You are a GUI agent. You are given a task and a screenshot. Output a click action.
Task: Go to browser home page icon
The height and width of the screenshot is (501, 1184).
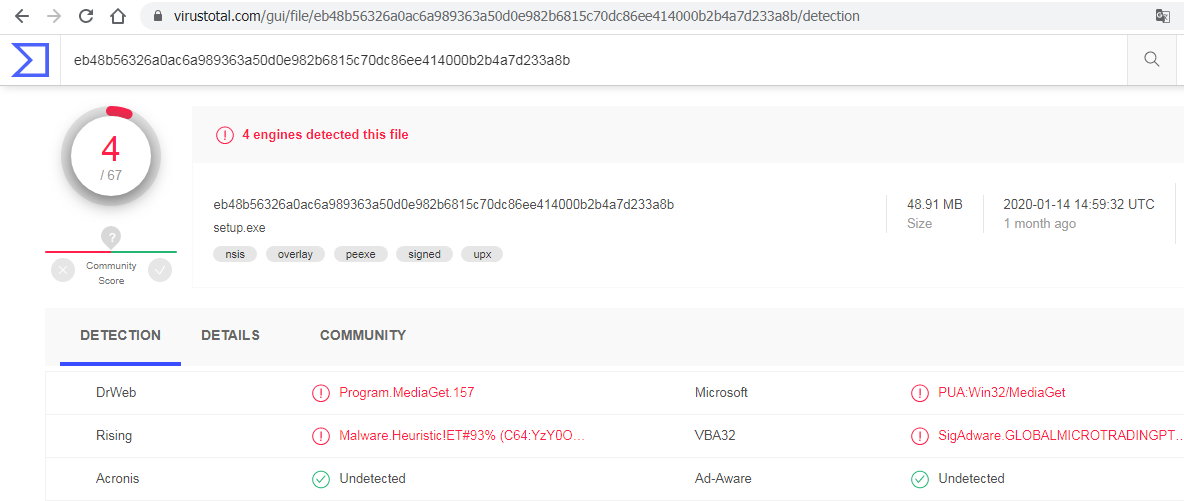coord(118,16)
